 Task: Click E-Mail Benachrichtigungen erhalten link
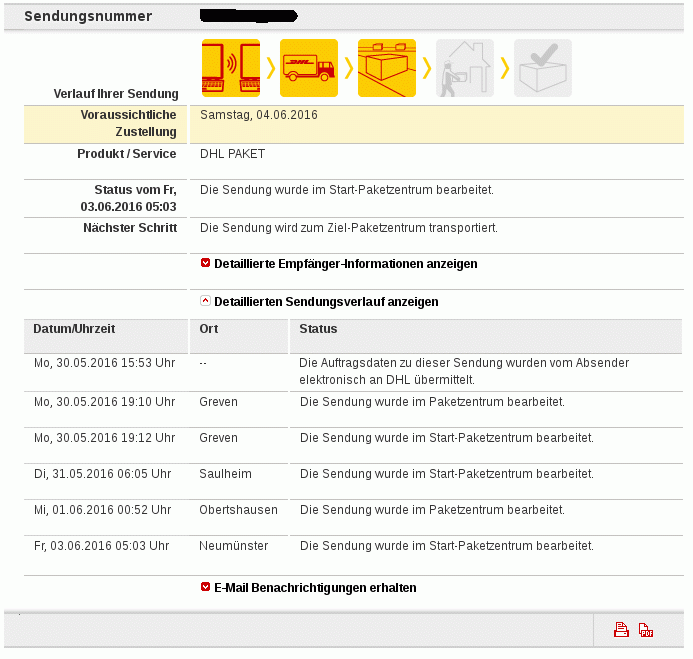click(315, 588)
